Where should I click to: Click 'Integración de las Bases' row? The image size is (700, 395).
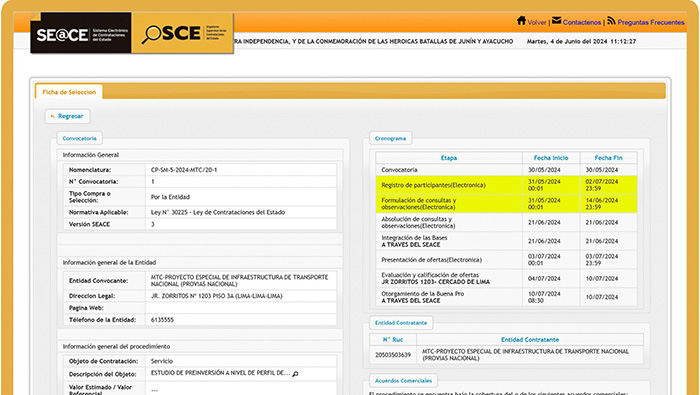(x=507, y=241)
